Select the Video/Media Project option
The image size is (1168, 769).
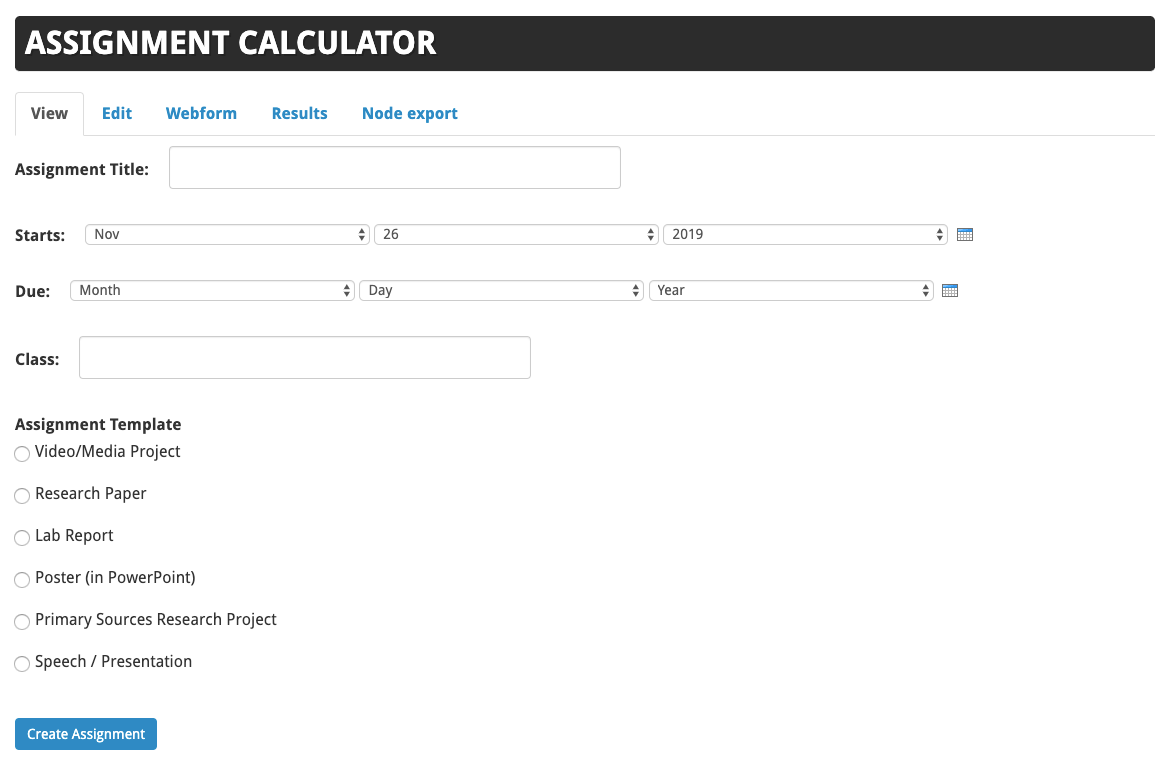tap(21, 453)
